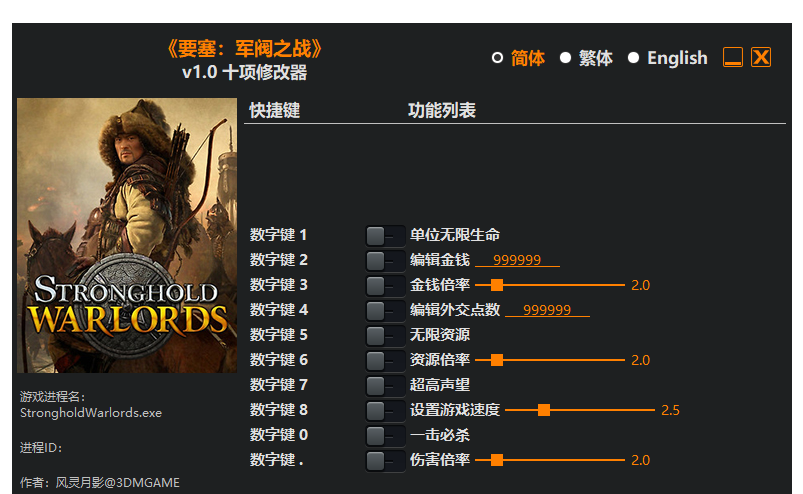
Task: Click the 《要塞：军阀之战》 title text
Action: (244, 49)
